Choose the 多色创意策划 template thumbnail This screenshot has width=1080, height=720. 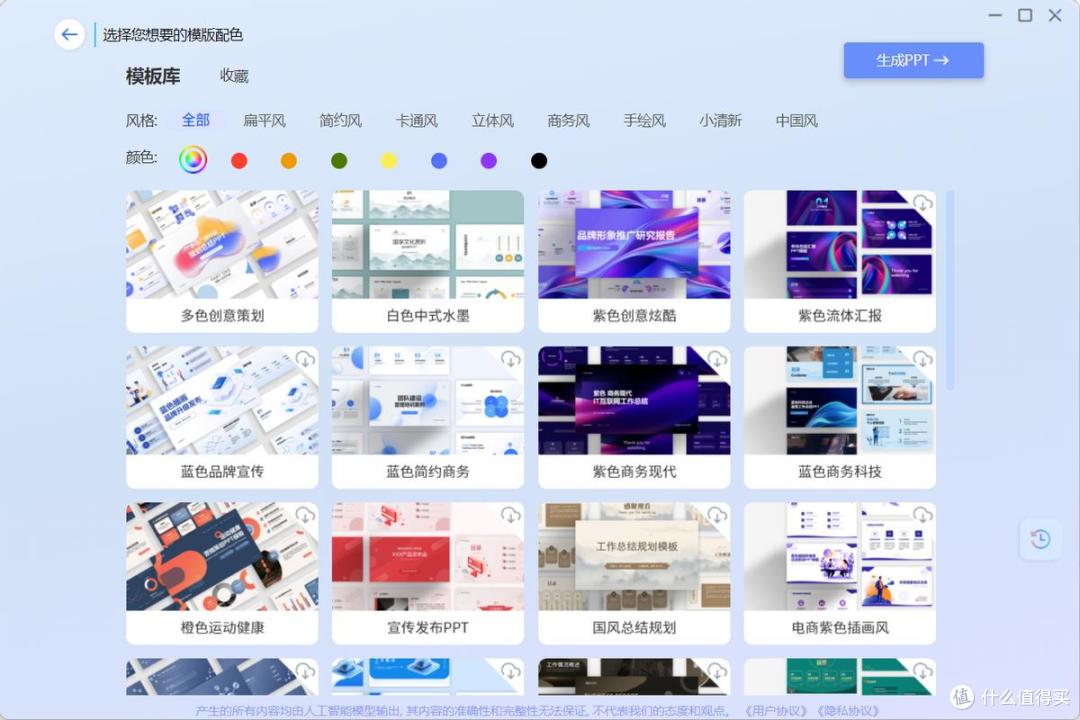tap(222, 245)
